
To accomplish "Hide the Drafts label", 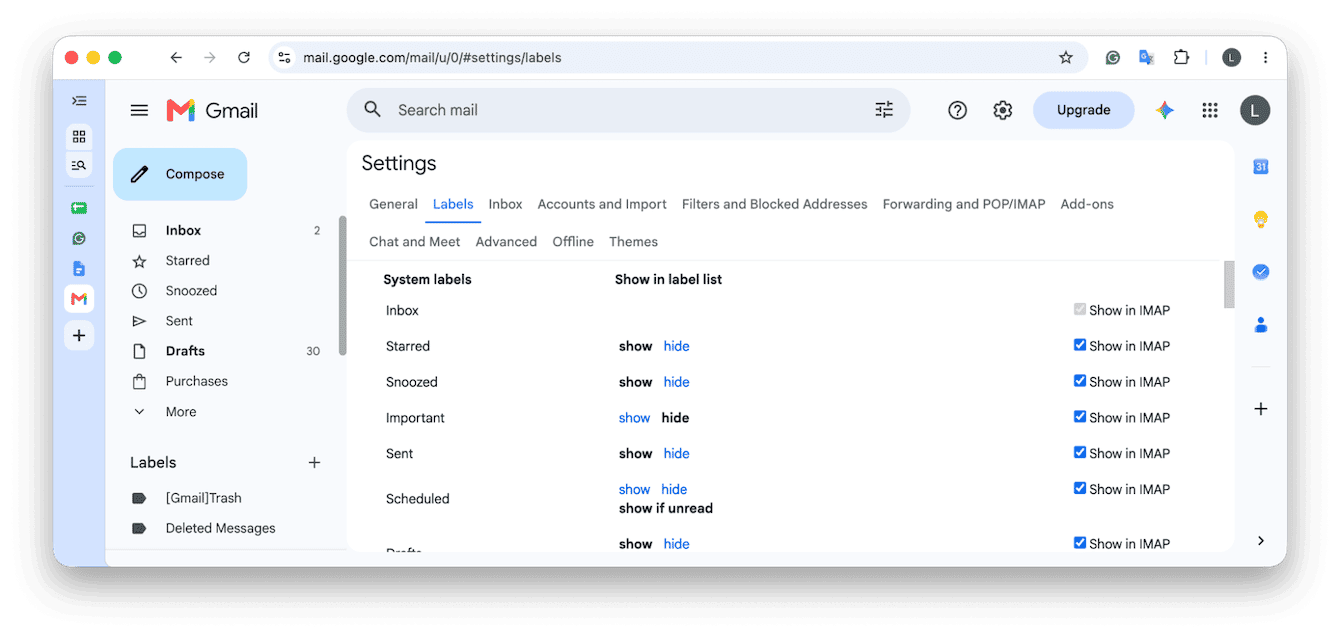I will [x=677, y=544].
